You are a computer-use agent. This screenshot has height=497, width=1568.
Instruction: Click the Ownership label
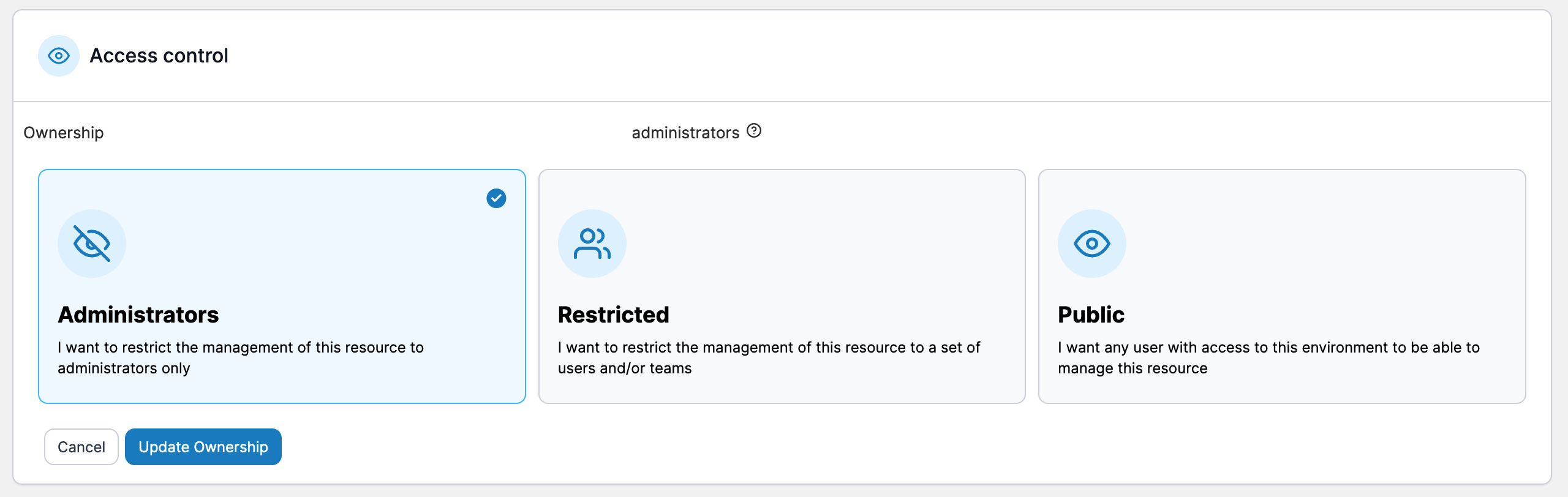click(64, 133)
